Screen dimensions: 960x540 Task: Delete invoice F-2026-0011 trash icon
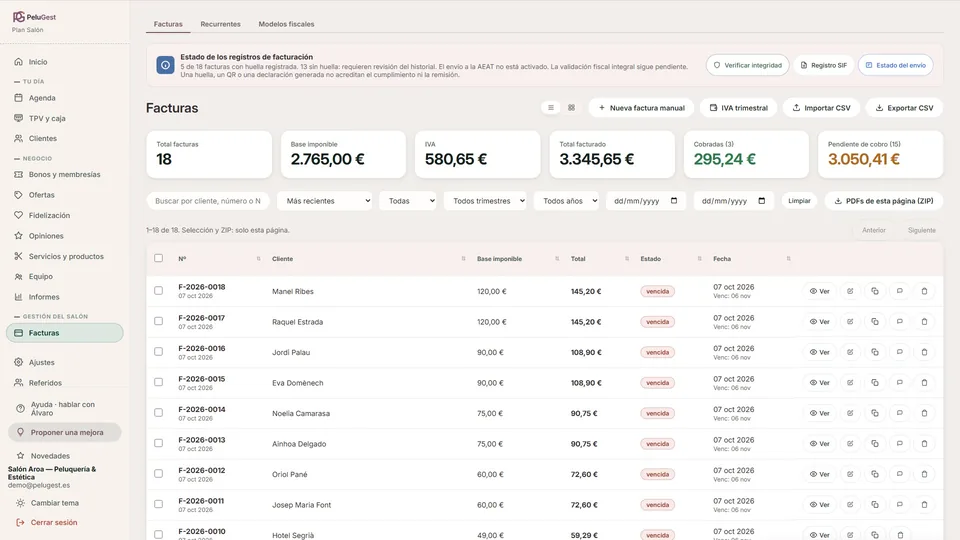924,505
